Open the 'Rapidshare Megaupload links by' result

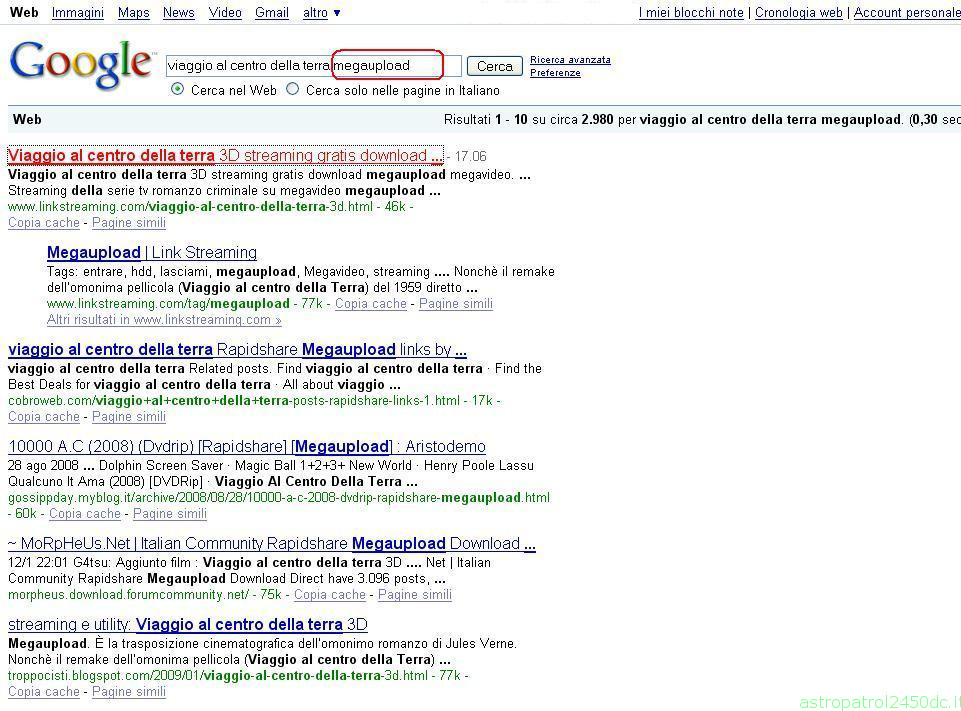pos(237,349)
